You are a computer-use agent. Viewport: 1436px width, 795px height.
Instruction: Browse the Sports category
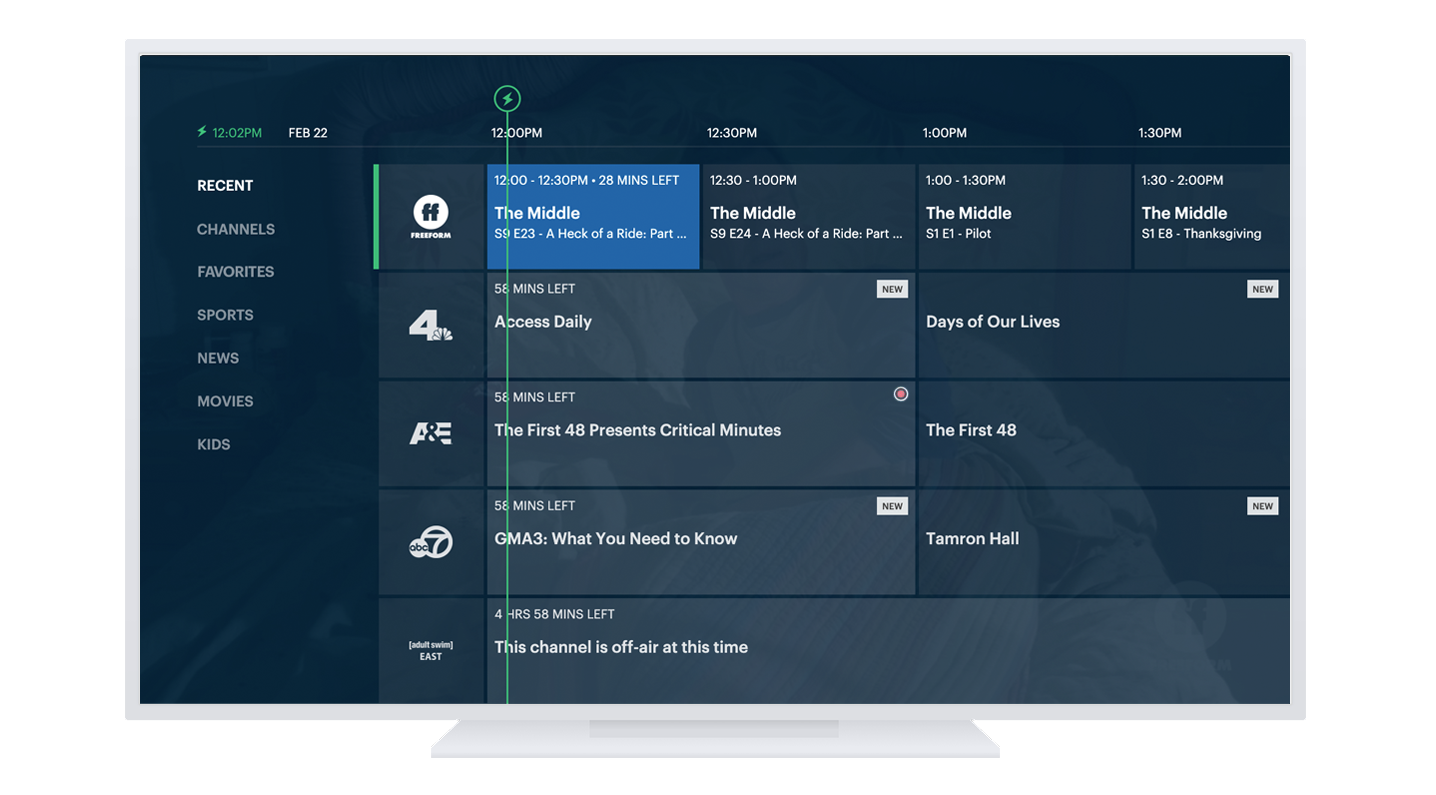225,315
